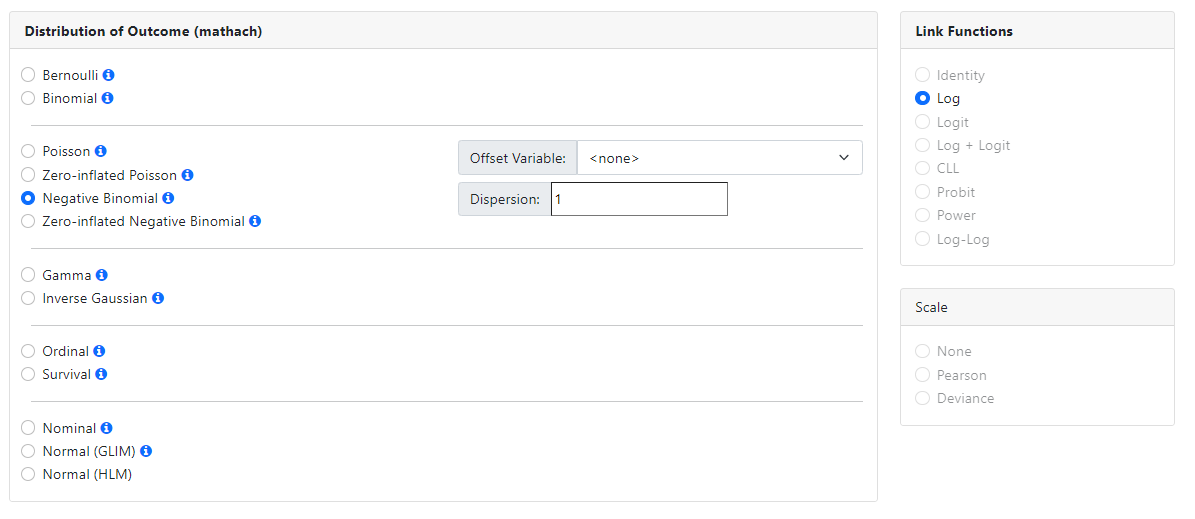This screenshot has height=519, width=1195.
Task: Click the info icon next to Ordinal
Action: [x=99, y=351]
